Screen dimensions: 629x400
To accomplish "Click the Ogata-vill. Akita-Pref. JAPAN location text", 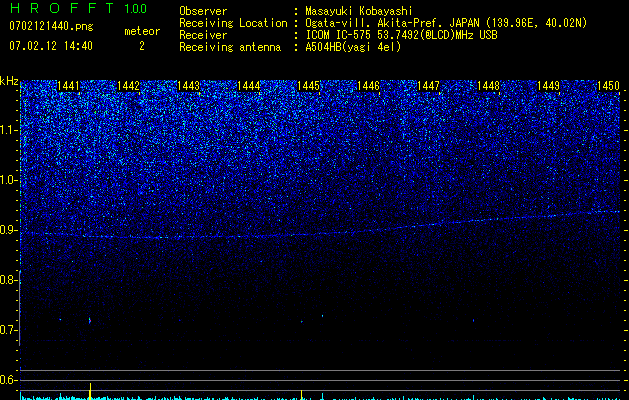I will [x=446, y=23].
